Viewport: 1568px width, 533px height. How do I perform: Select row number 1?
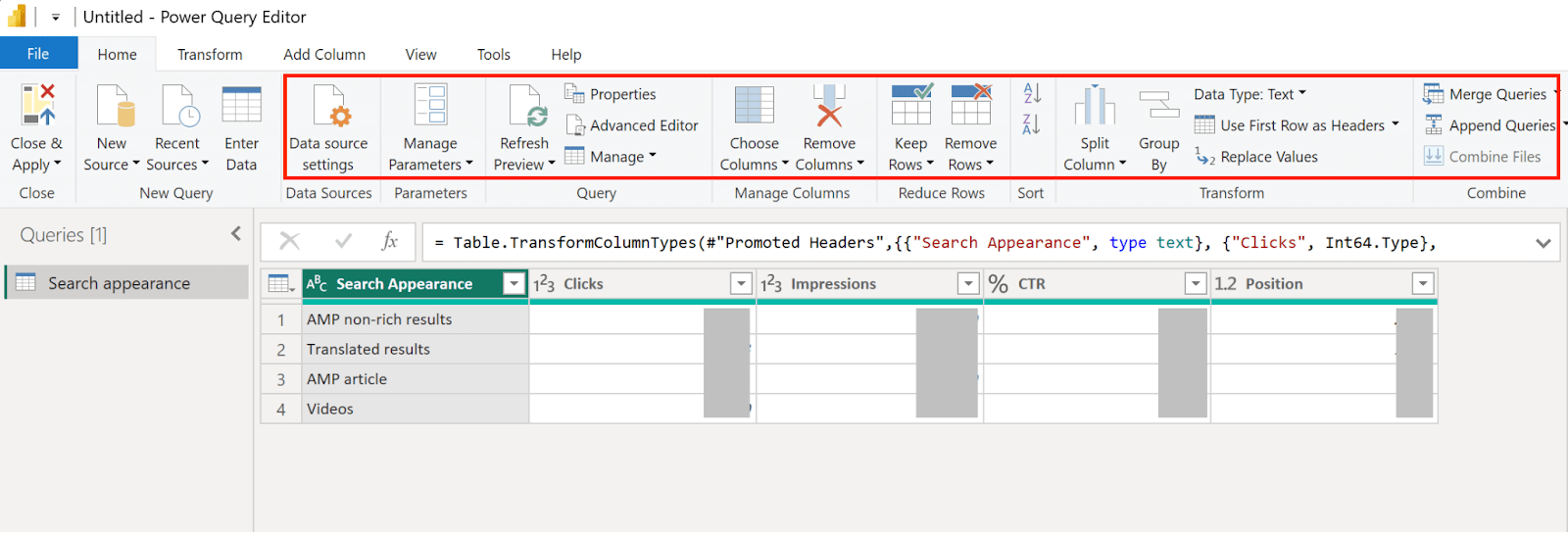281,319
